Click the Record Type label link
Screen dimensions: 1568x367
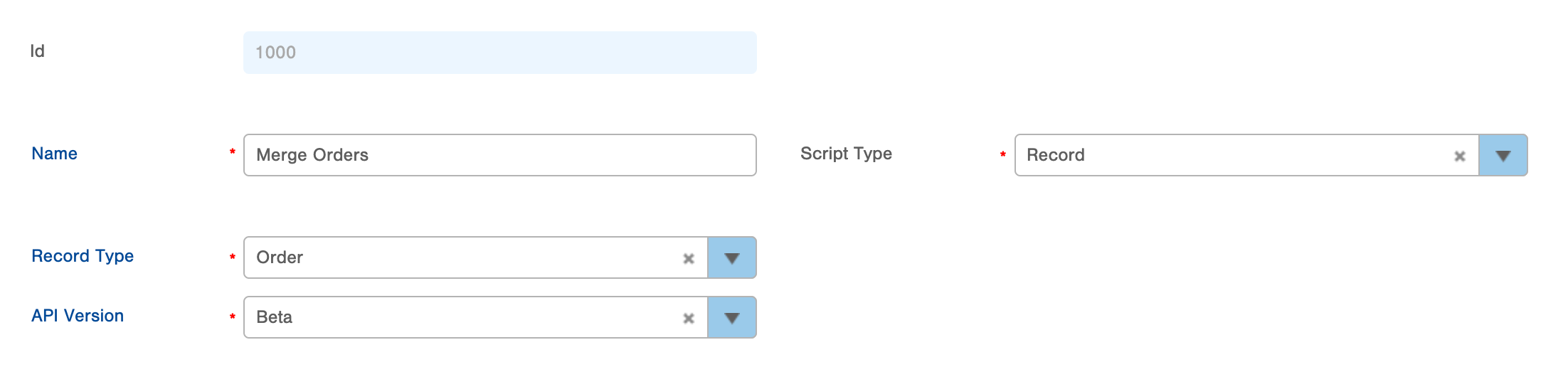tap(83, 256)
